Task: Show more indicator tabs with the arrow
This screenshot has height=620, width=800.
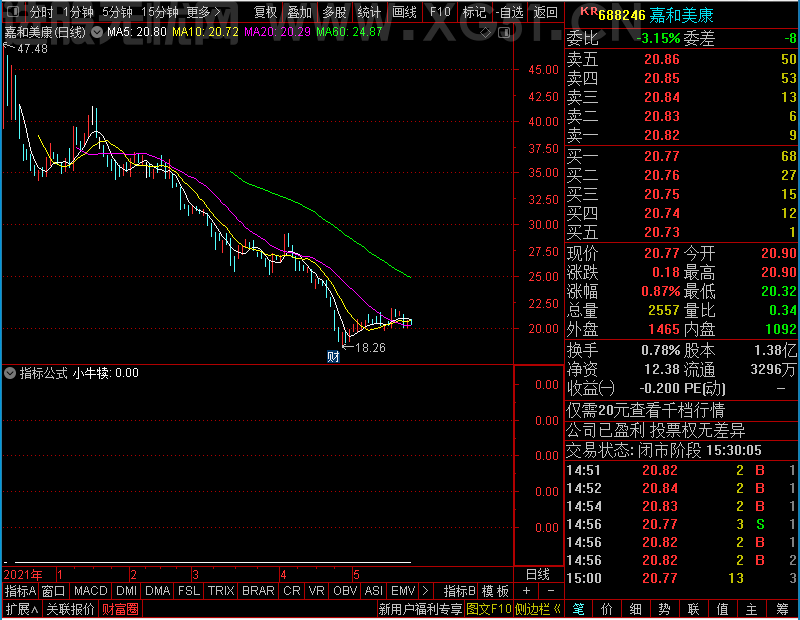Action: pyautogui.click(x=426, y=591)
